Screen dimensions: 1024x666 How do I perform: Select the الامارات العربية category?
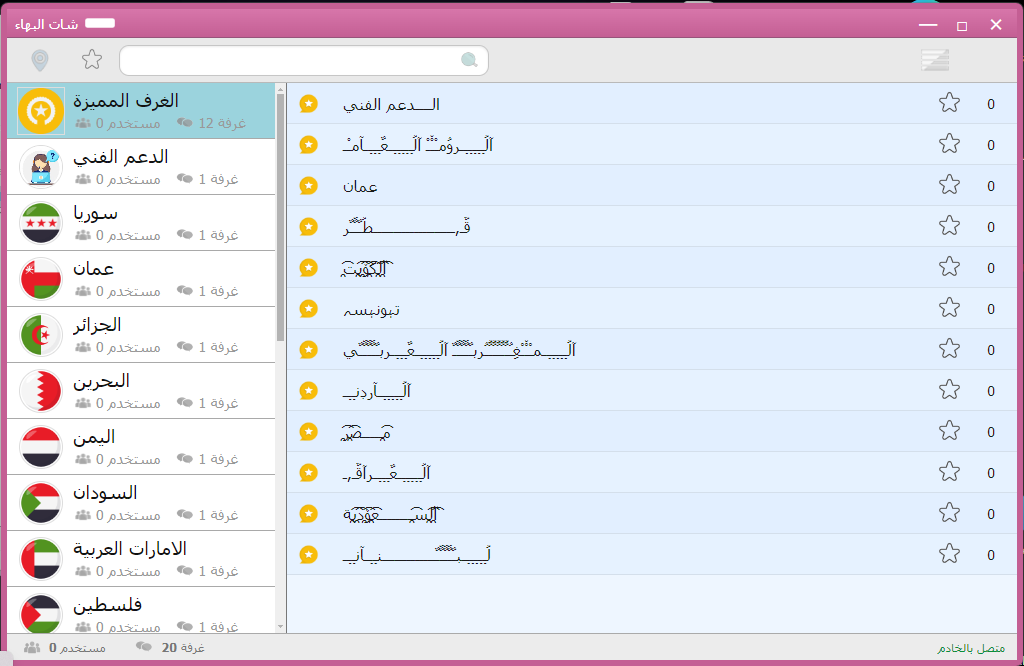[x=141, y=559]
